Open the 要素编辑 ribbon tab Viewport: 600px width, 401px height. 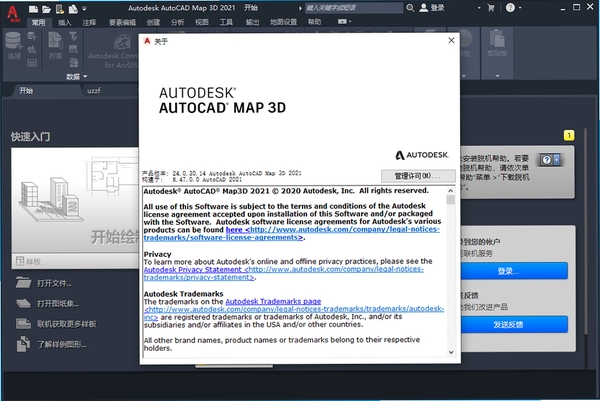(x=122, y=22)
